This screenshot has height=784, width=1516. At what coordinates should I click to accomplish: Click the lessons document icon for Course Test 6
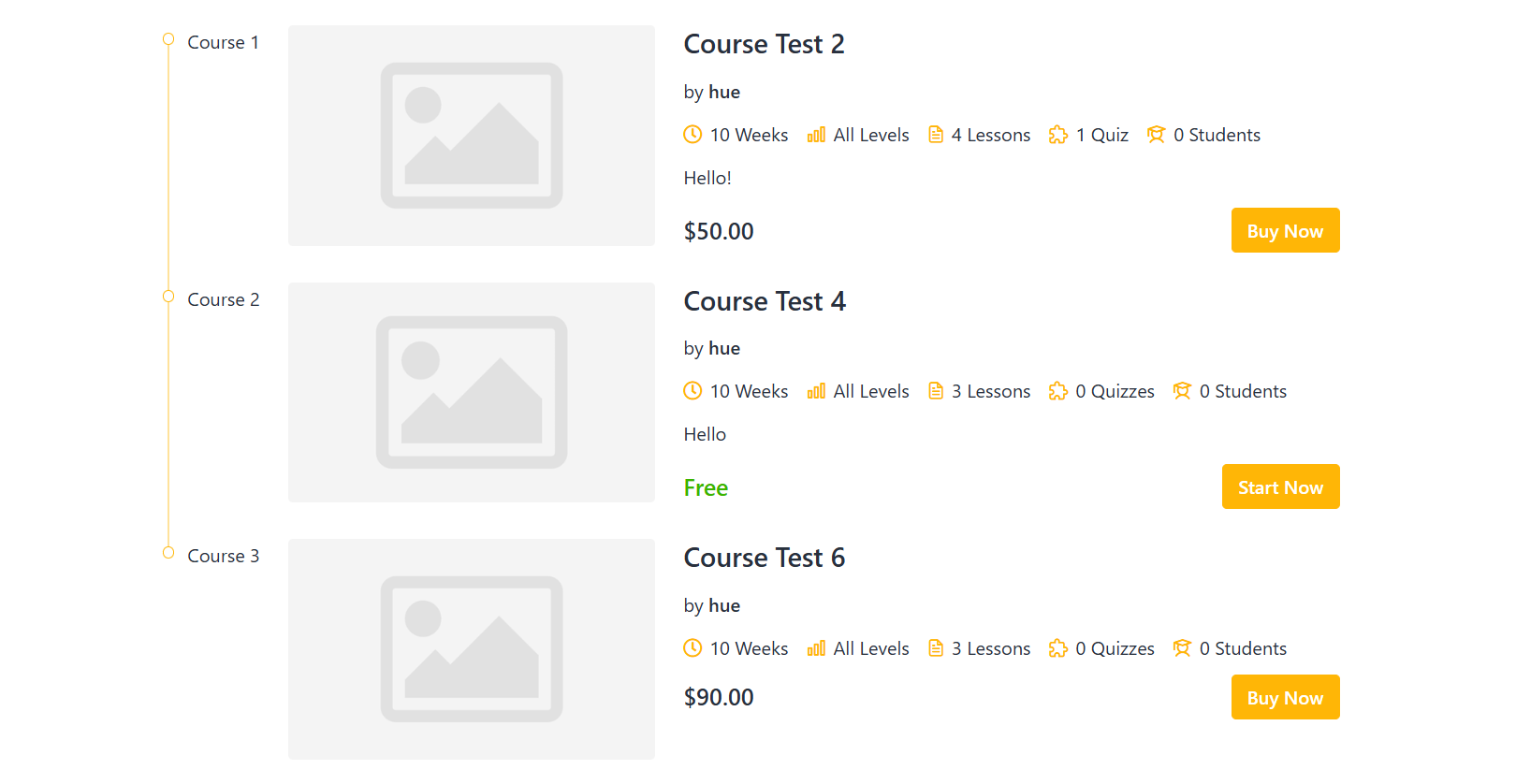936,648
